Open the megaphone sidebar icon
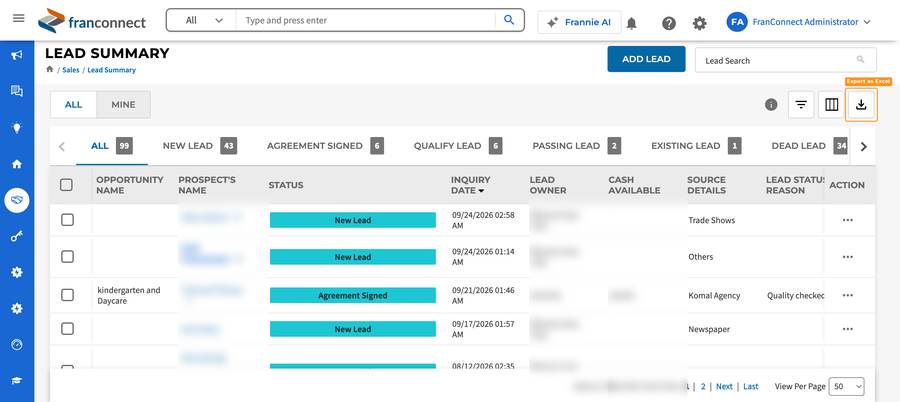Image resolution: width=900 pixels, height=402 pixels. click(17, 55)
